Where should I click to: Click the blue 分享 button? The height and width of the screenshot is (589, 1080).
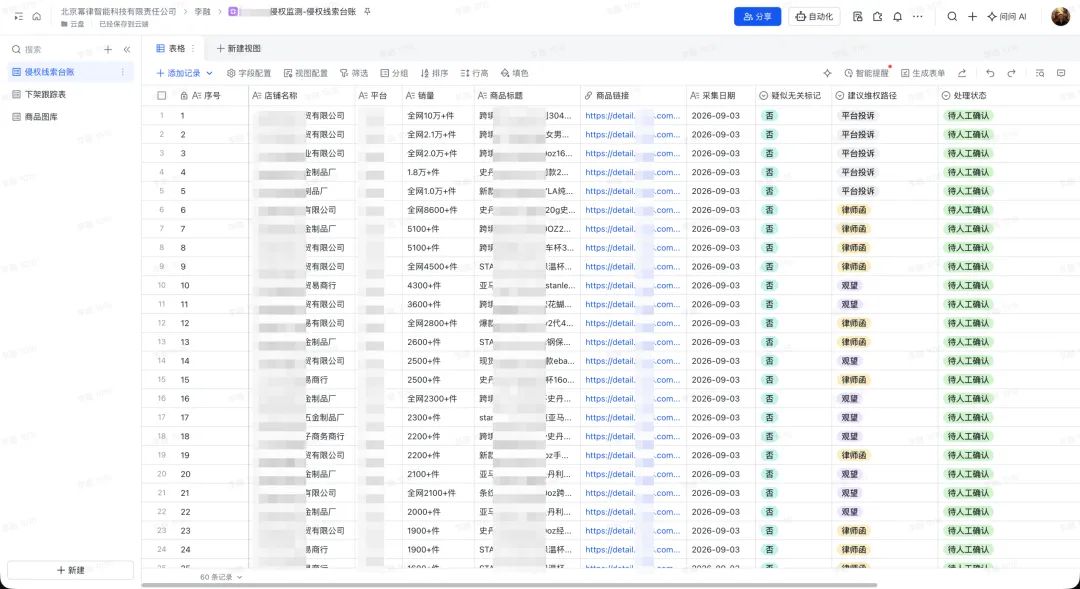click(x=757, y=17)
